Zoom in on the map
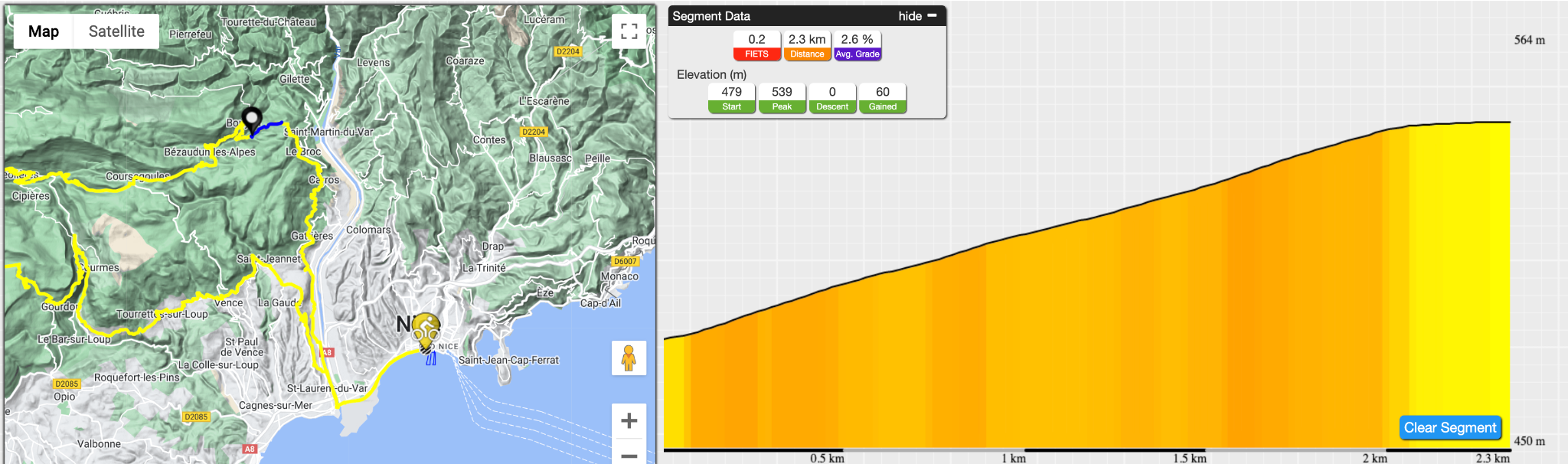 click(629, 420)
